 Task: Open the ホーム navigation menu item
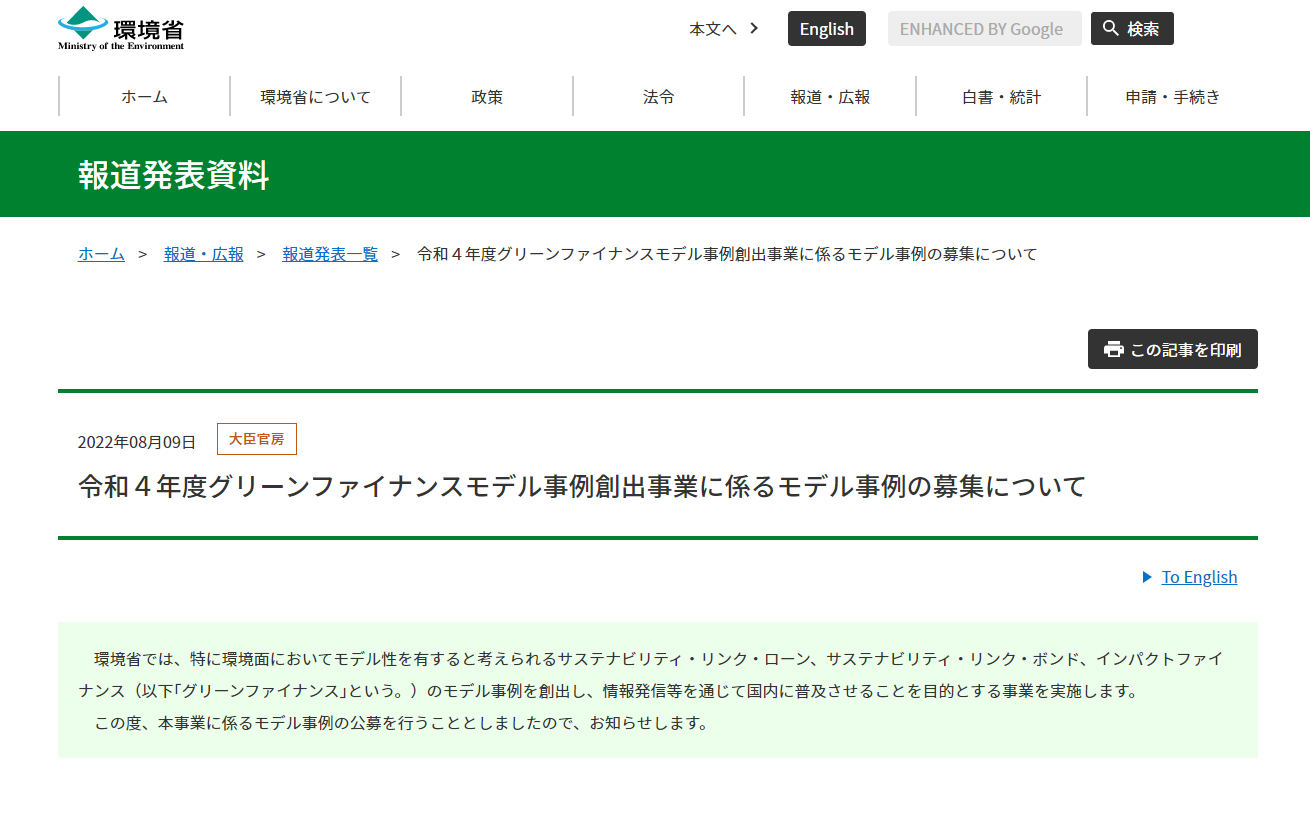coord(144,96)
